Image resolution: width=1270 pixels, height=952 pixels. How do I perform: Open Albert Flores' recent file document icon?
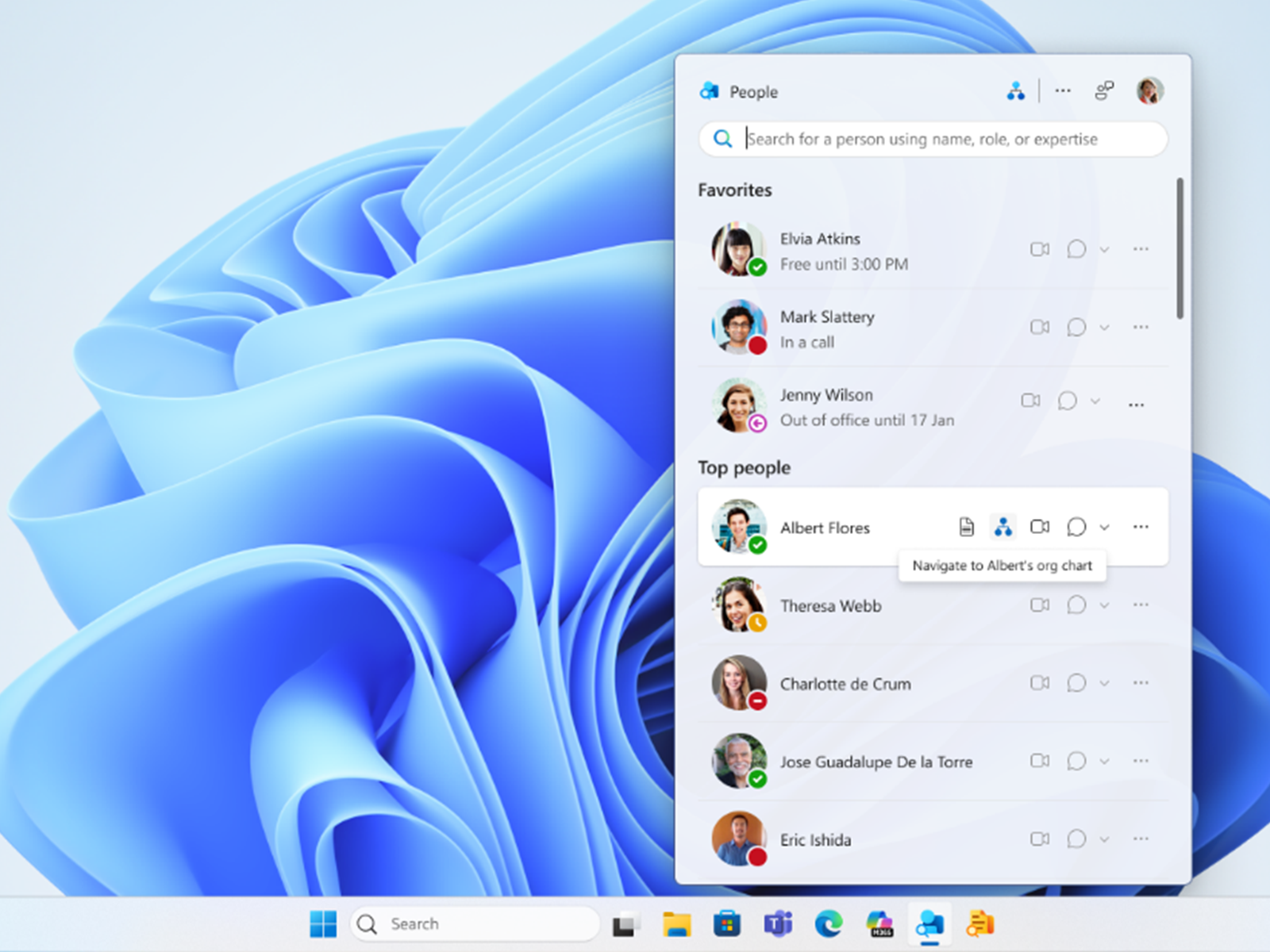(x=966, y=526)
